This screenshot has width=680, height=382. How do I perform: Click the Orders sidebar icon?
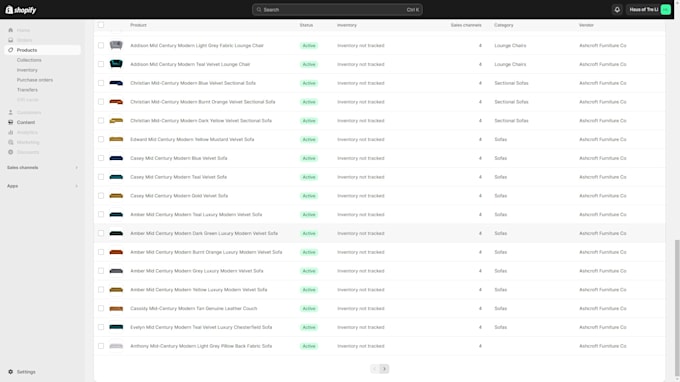[11, 40]
